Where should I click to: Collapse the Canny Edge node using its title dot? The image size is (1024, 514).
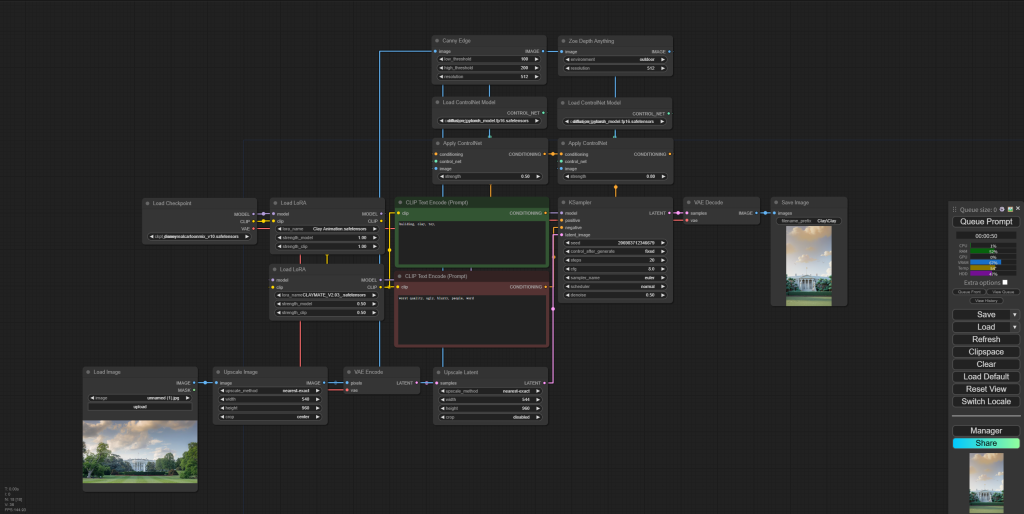[436, 40]
